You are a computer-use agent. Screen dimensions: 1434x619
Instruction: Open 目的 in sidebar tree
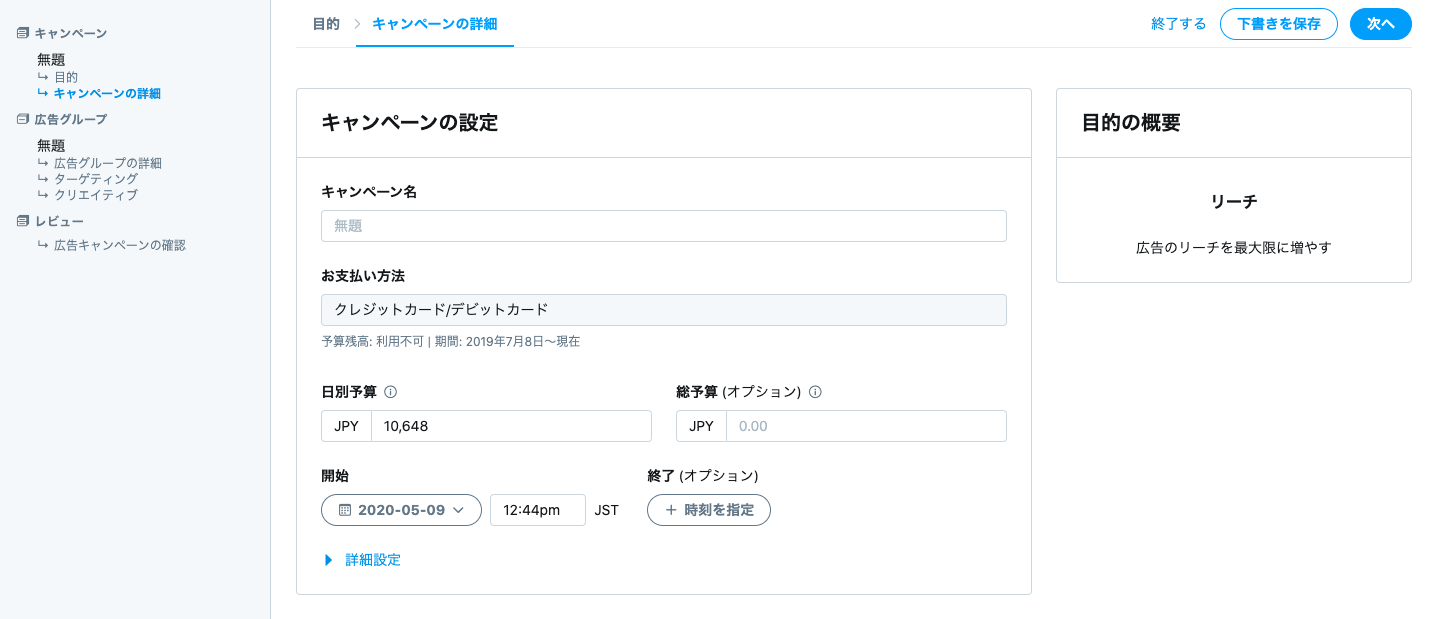point(66,77)
